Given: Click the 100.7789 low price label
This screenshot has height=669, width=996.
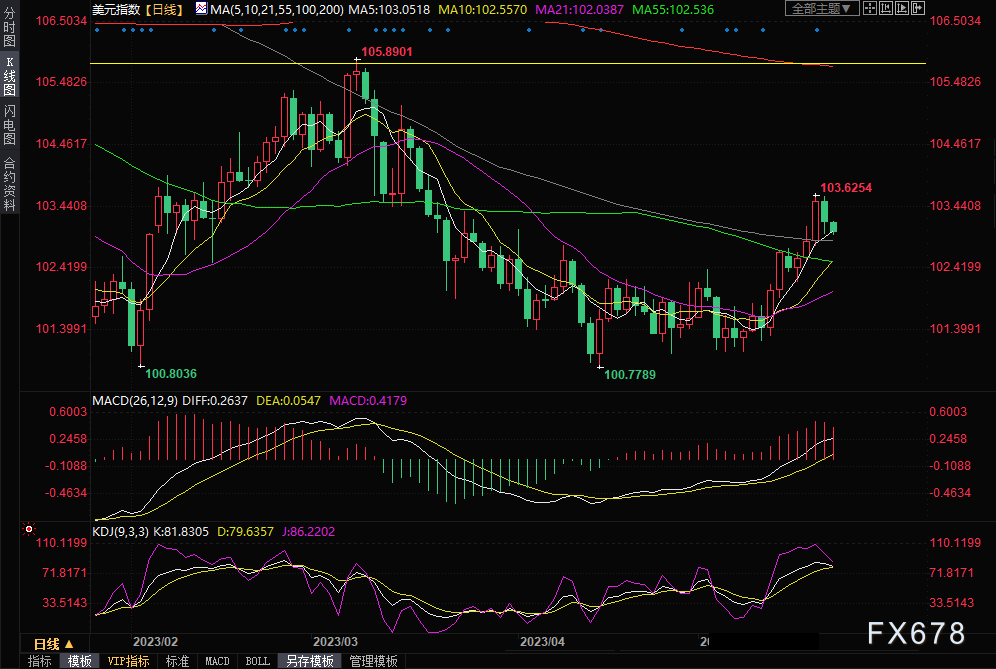Looking at the screenshot, I should point(629,375).
